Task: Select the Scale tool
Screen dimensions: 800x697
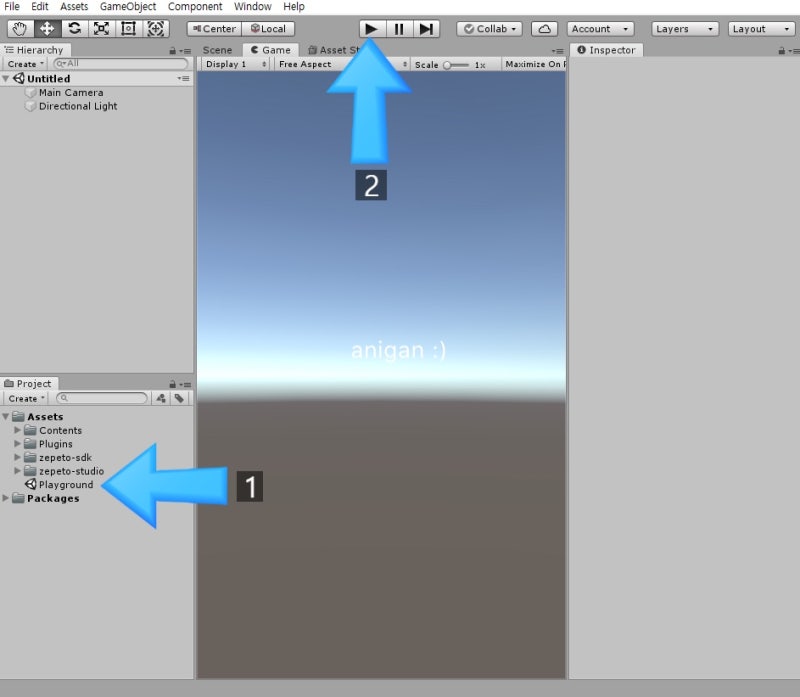Action: coord(102,29)
